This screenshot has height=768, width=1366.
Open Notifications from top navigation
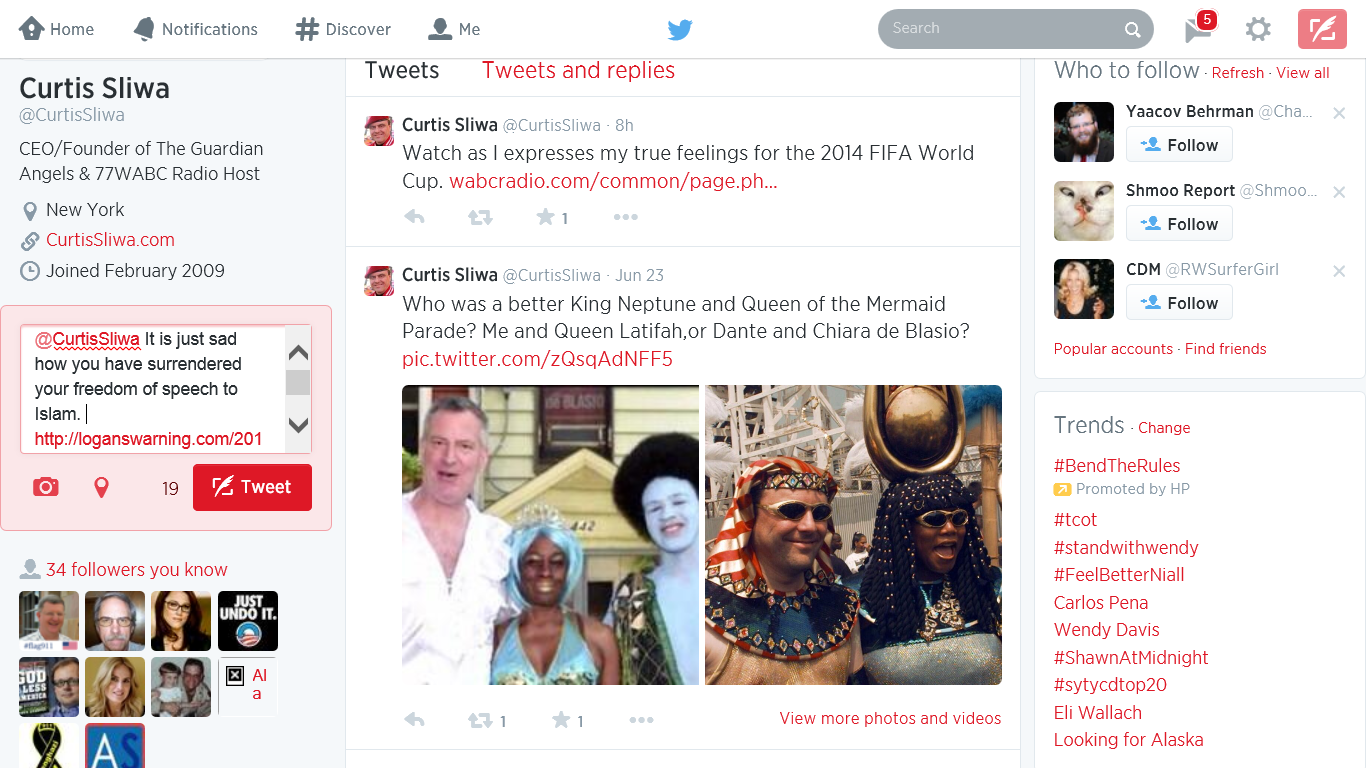tap(196, 29)
